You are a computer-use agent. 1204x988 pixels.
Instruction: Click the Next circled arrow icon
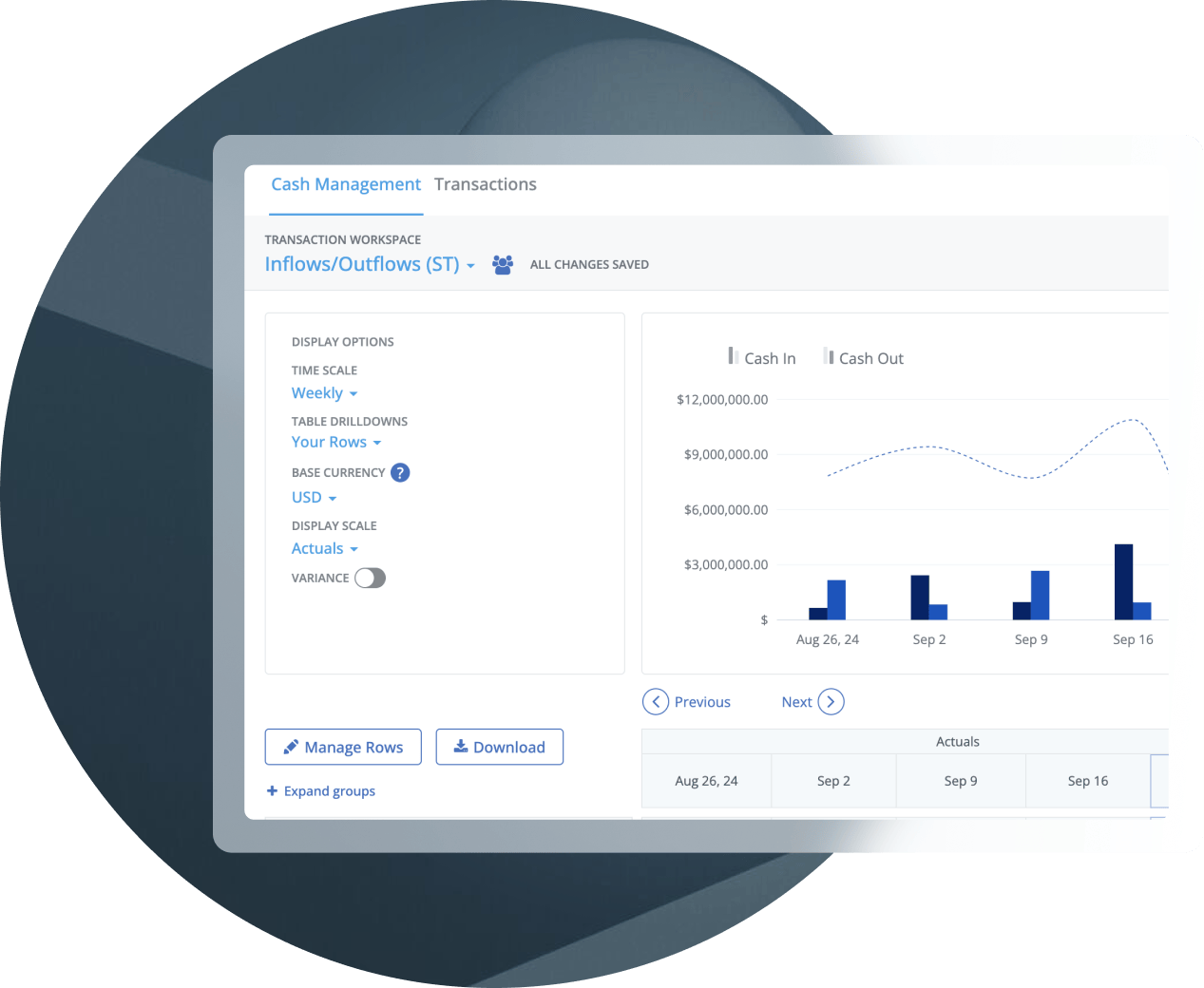[x=831, y=702]
